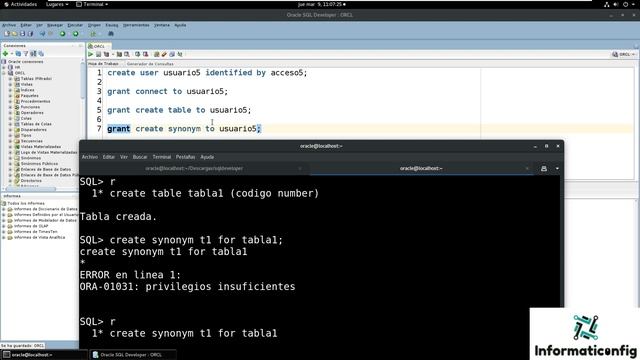Click the Save All icon in main toolbar
Image resolution: width=640 pixels, height=360 pixels.
pyautogui.click(x=30, y=34)
